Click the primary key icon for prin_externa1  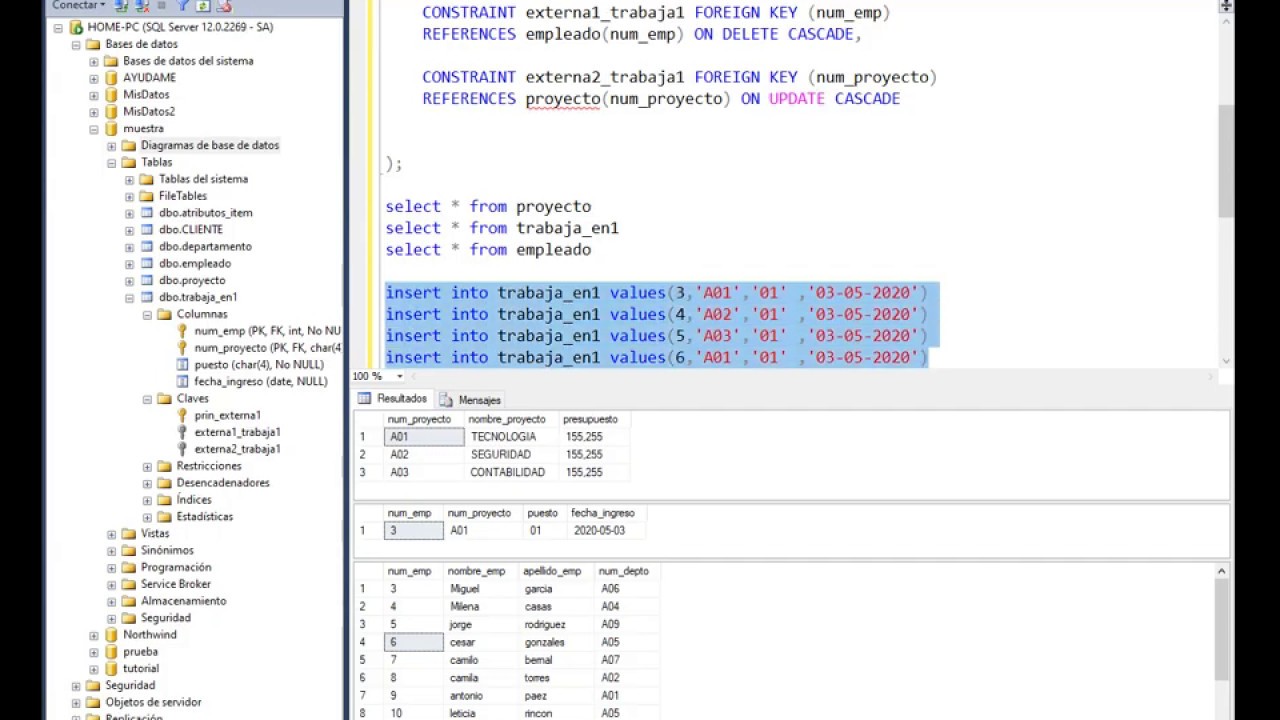(x=183, y=415)
